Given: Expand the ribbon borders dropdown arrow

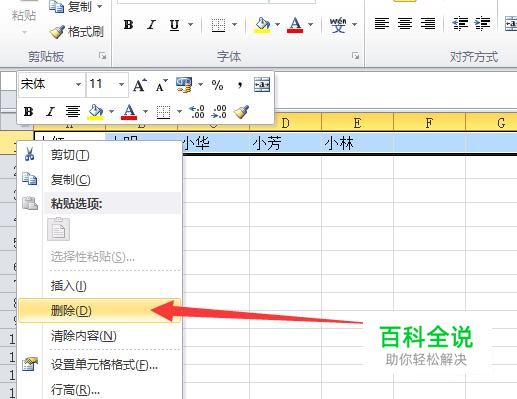Looking at the screenshot, I should tap(234, 25).
